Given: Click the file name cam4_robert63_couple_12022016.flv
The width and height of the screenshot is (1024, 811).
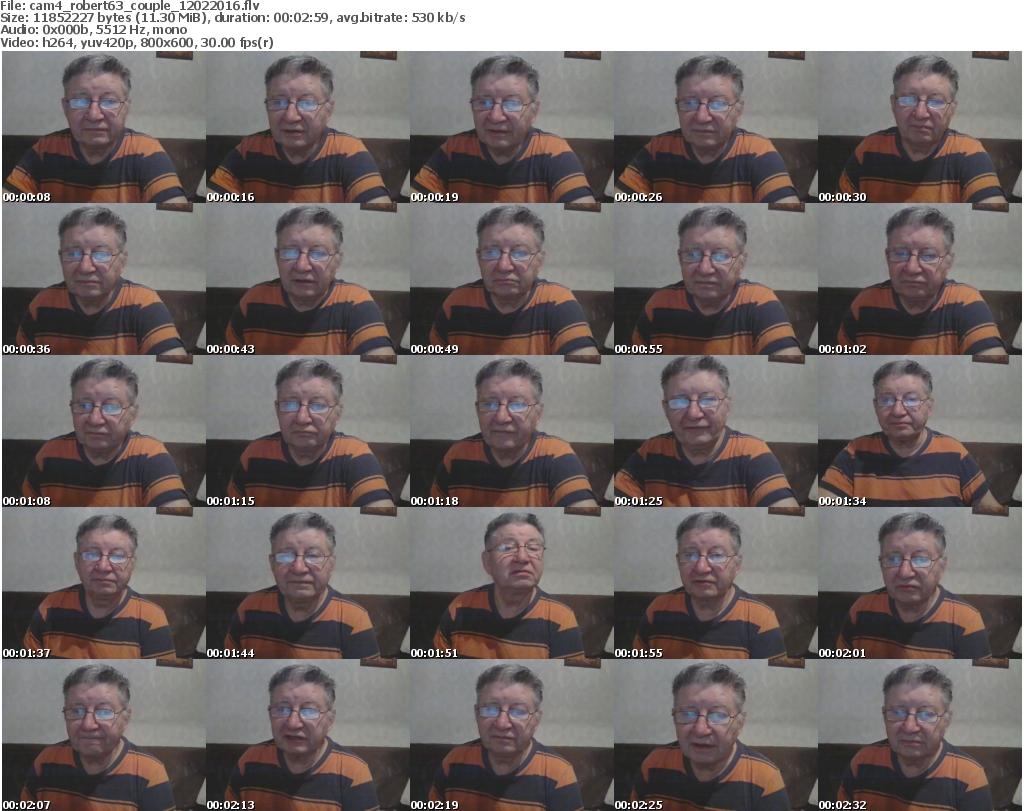Looking at the screenshot, I should tap(144, 6).
